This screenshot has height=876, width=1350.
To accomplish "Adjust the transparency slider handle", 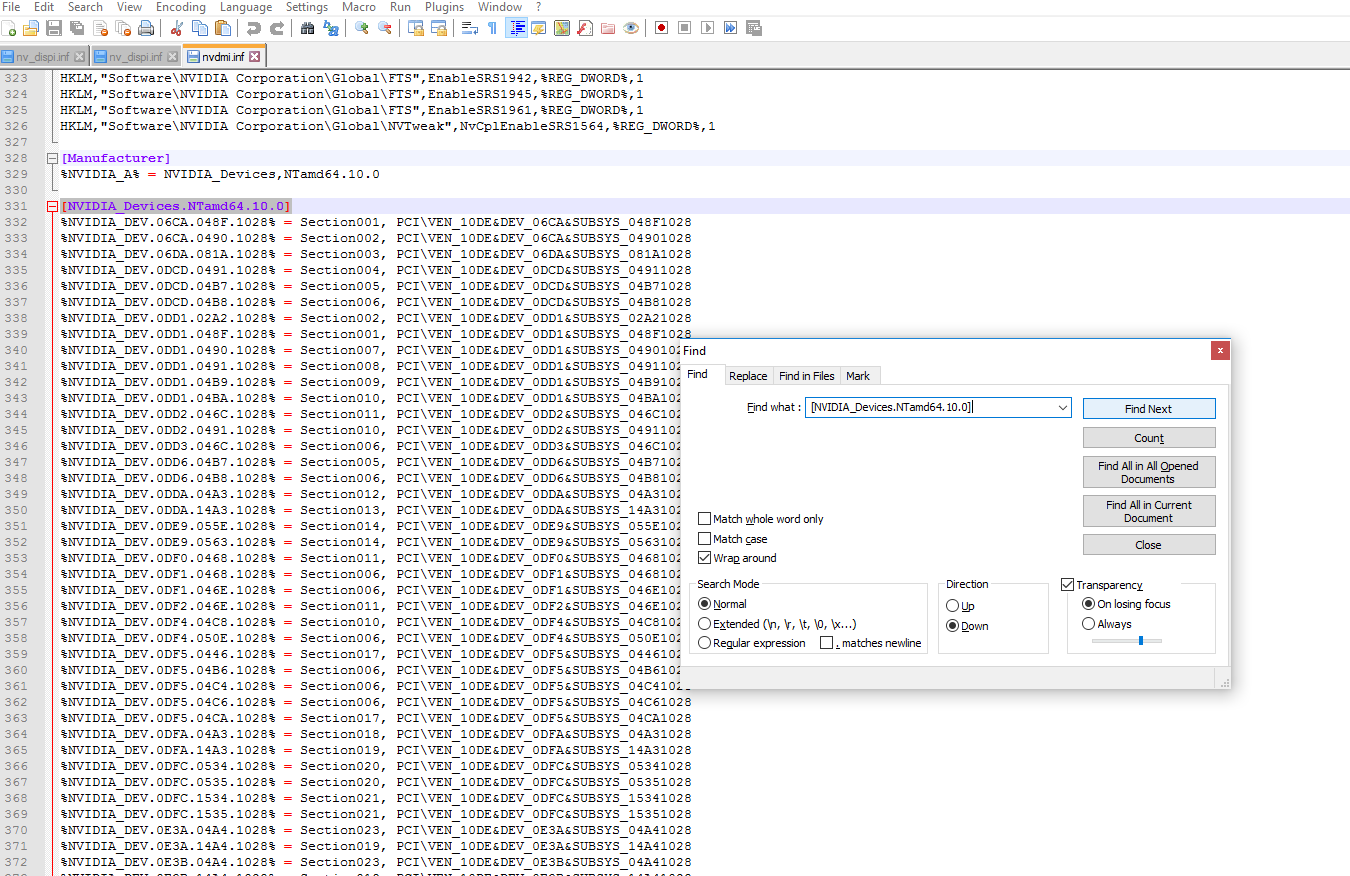I will pyautogui.click(x=1141, y=640).
